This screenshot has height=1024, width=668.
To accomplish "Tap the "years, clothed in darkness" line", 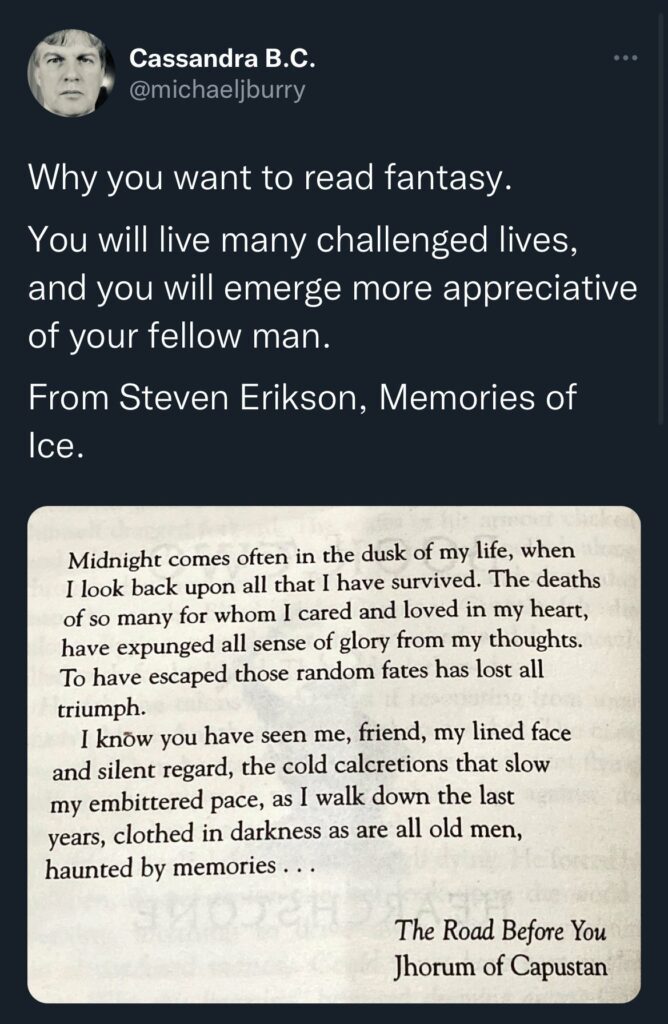I will [x=285, y=833].
